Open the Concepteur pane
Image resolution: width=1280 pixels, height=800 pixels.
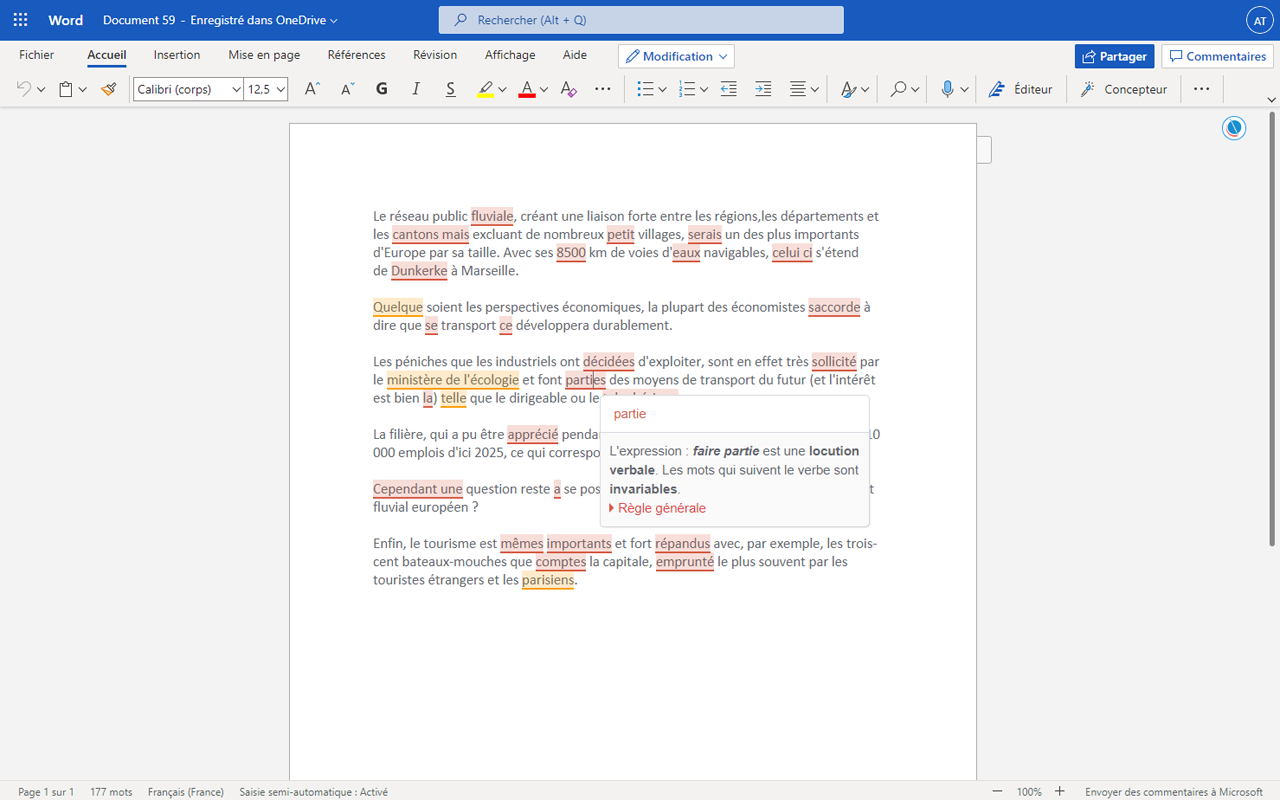point(1123,88)
